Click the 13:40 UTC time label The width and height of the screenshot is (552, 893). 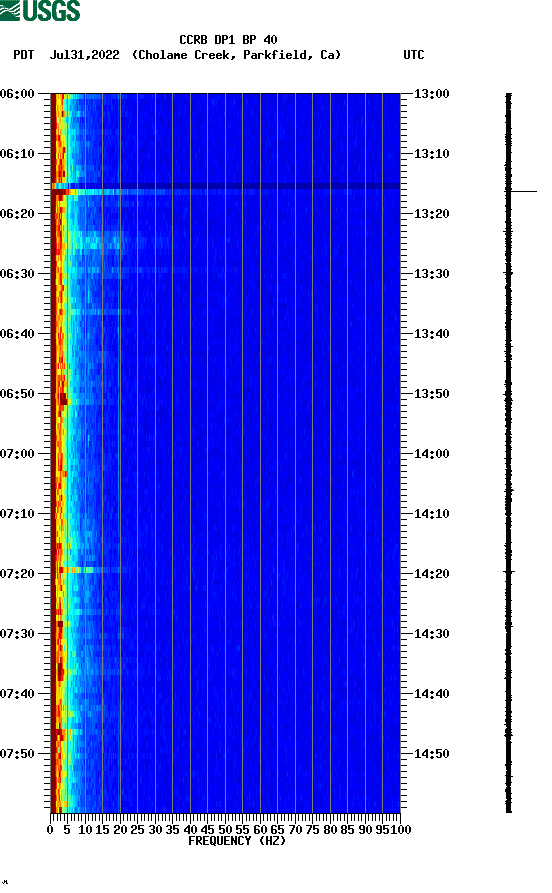coord(432,334)
